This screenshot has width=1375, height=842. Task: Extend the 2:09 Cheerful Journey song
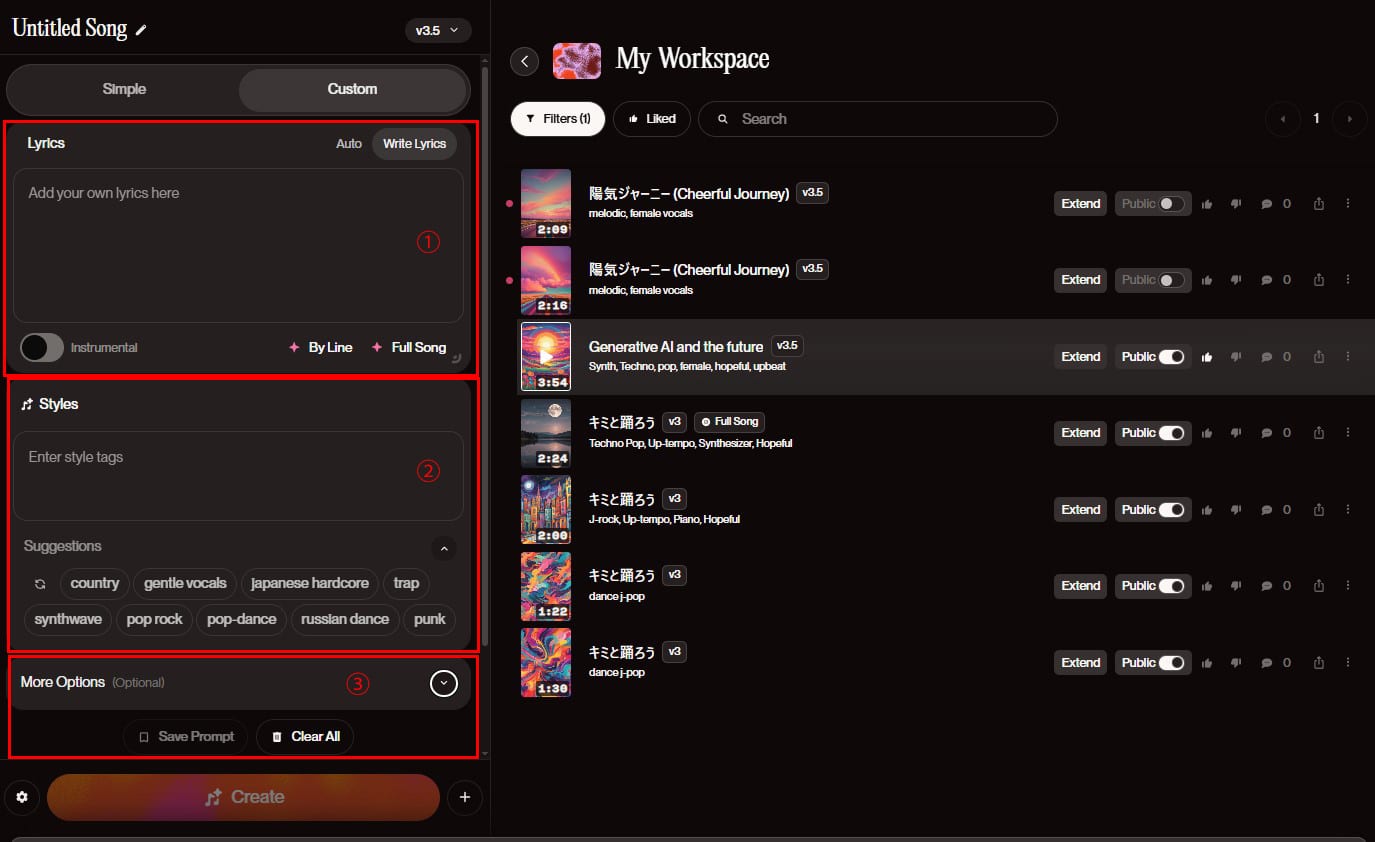tap(1081, 204)
